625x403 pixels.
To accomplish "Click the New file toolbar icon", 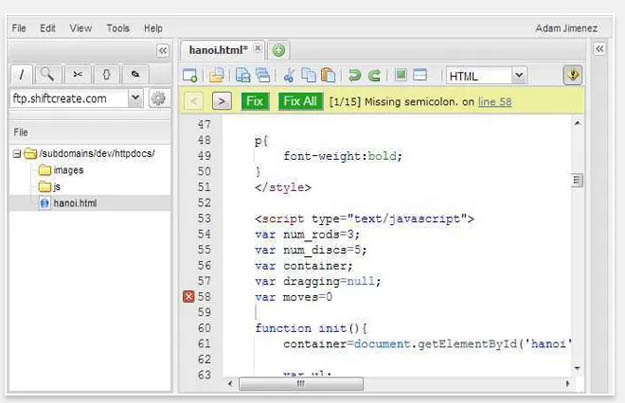I will pos(190,75).
